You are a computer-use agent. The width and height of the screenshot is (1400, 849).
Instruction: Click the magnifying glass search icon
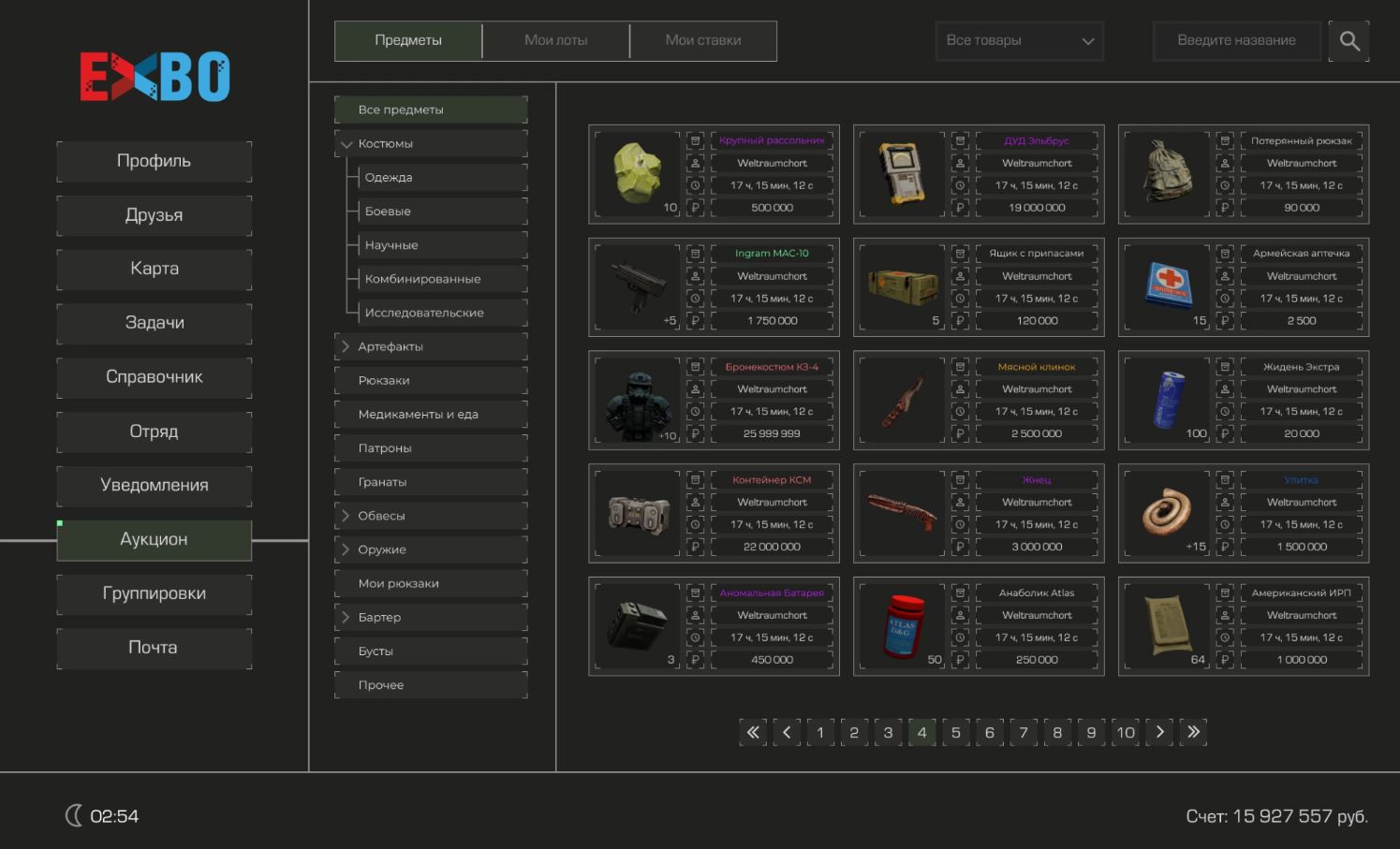pos(1348,41)
